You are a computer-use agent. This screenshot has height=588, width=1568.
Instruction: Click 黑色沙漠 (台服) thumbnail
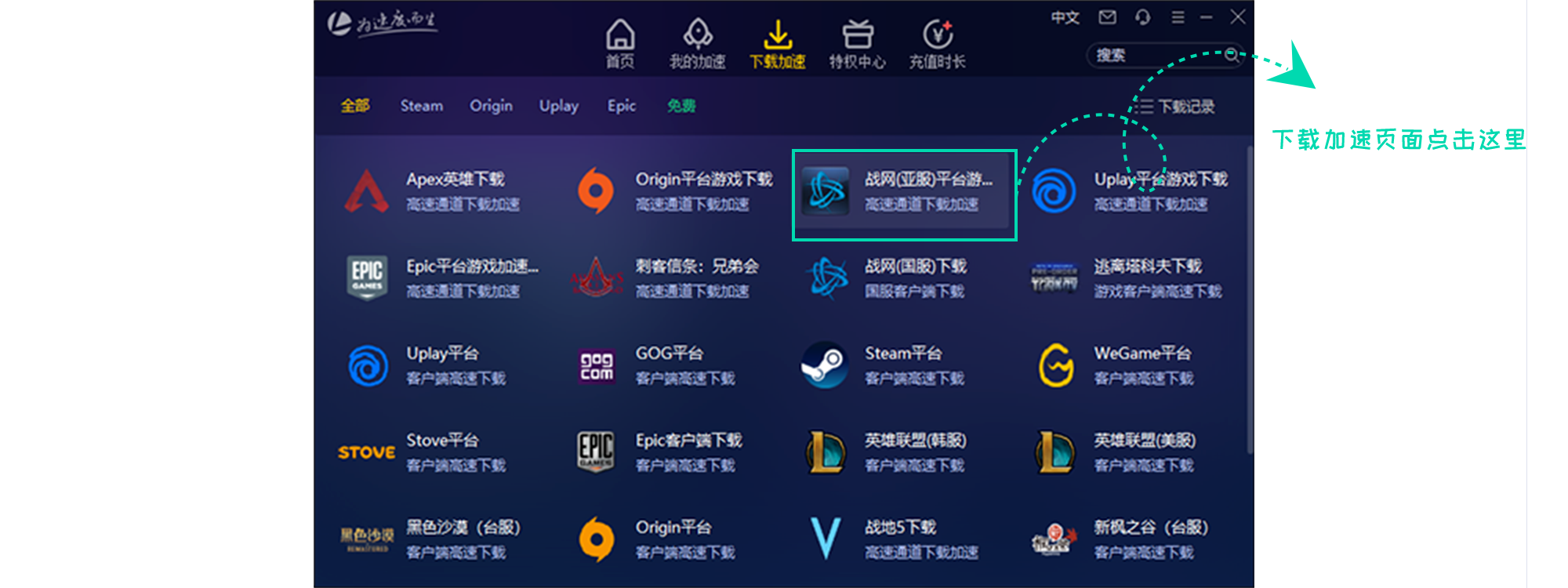tap(367, 539)
